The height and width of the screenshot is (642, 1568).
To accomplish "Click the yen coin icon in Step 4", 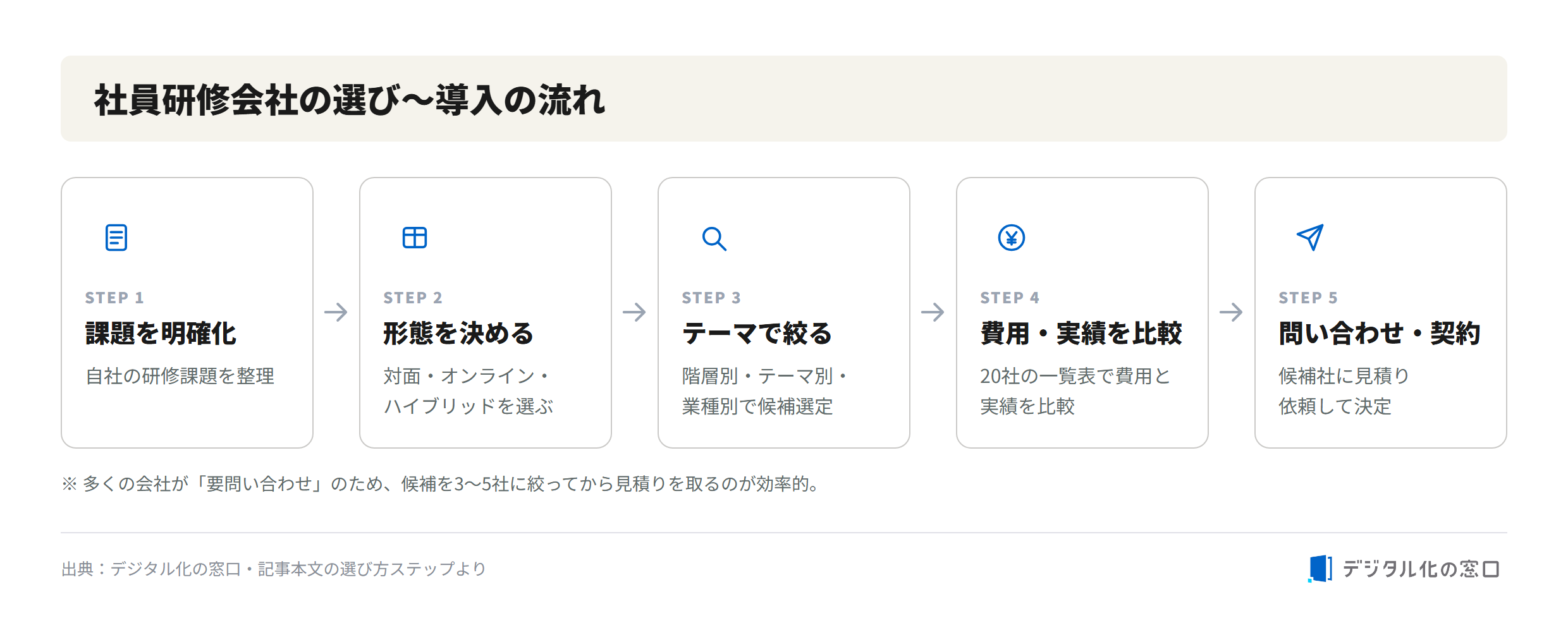I will pos(1012,238).
